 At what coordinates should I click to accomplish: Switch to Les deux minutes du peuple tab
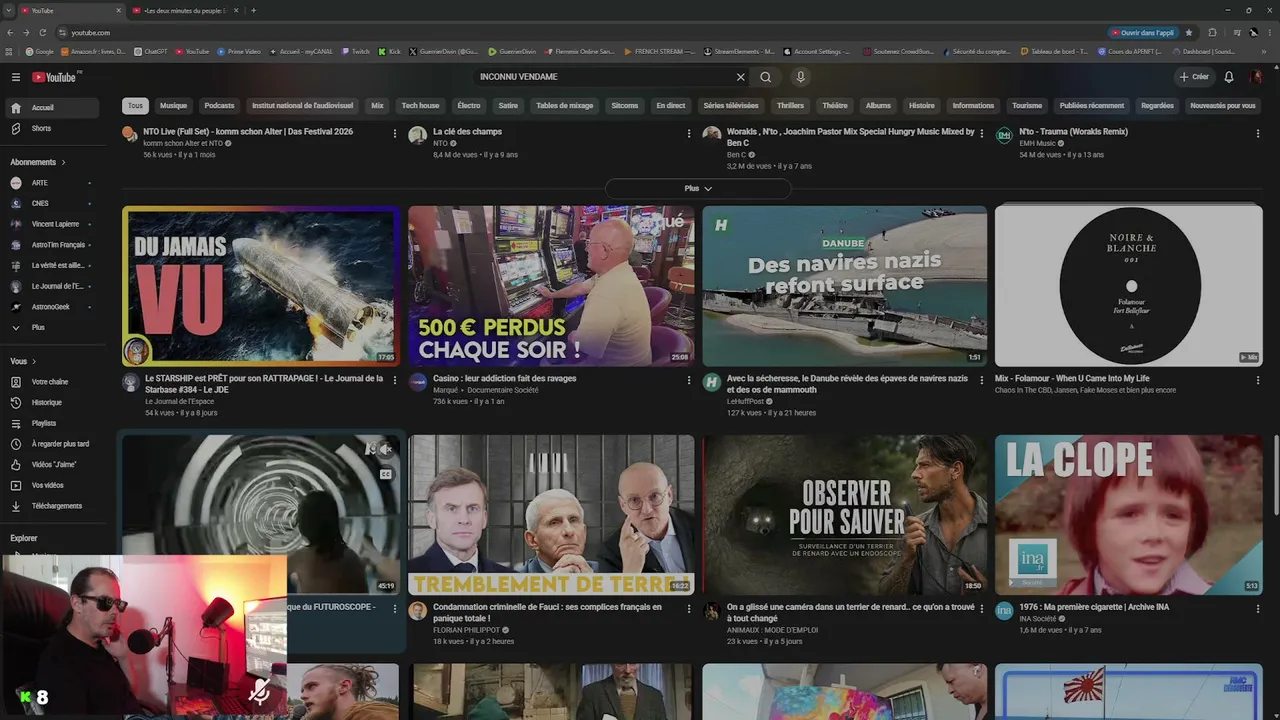pos(184,10)
